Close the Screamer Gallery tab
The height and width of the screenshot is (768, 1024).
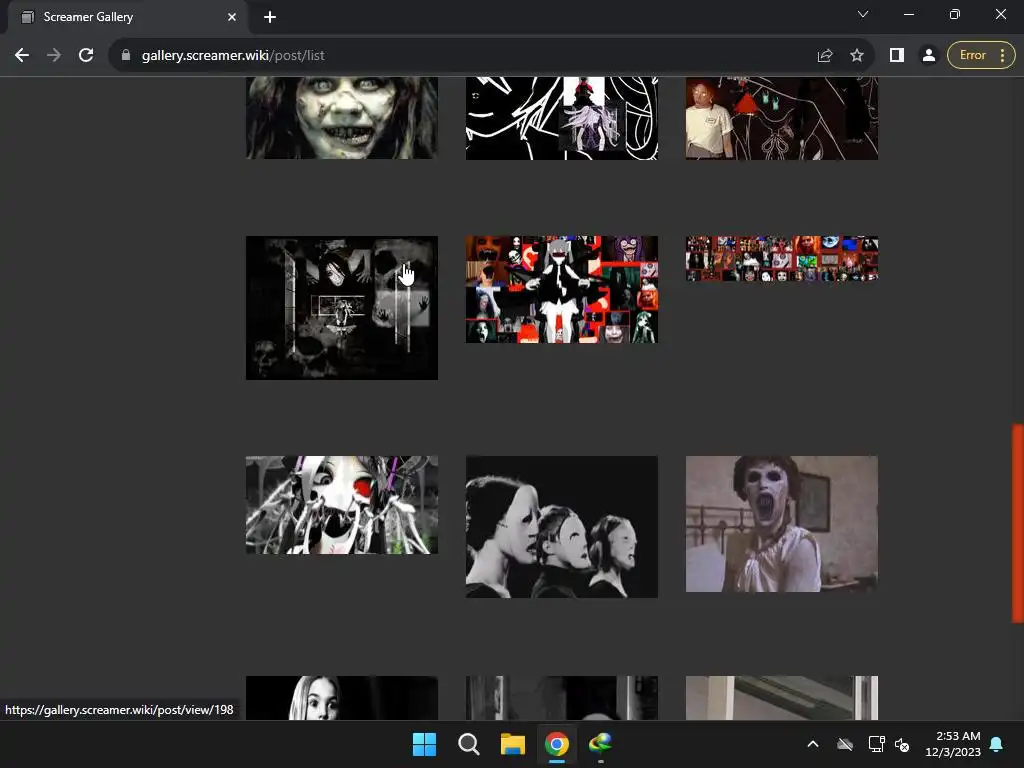point(232,17)
